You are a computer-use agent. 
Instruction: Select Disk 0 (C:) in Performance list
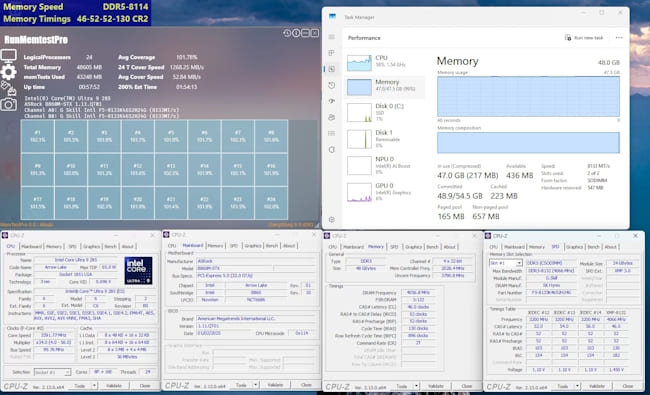click(x=385, y=112)
